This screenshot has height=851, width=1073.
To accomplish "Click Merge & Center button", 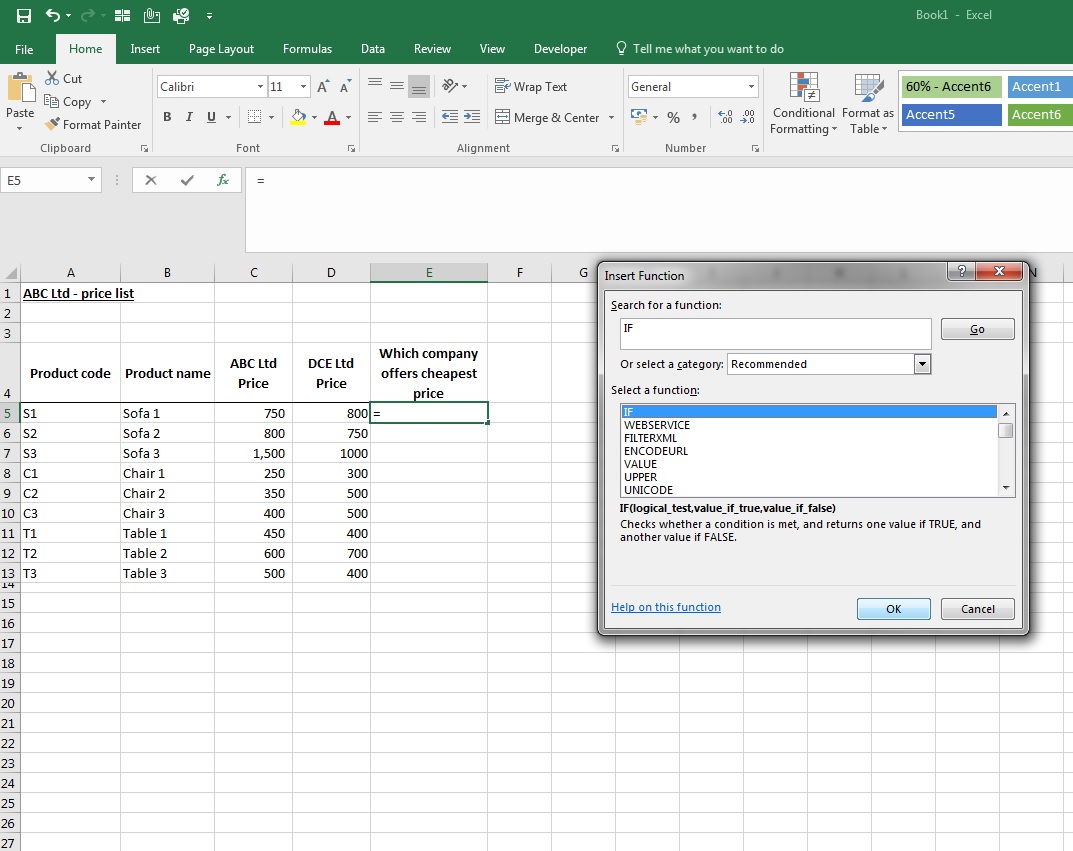I will pyautogui.click(x=547, y=117).
